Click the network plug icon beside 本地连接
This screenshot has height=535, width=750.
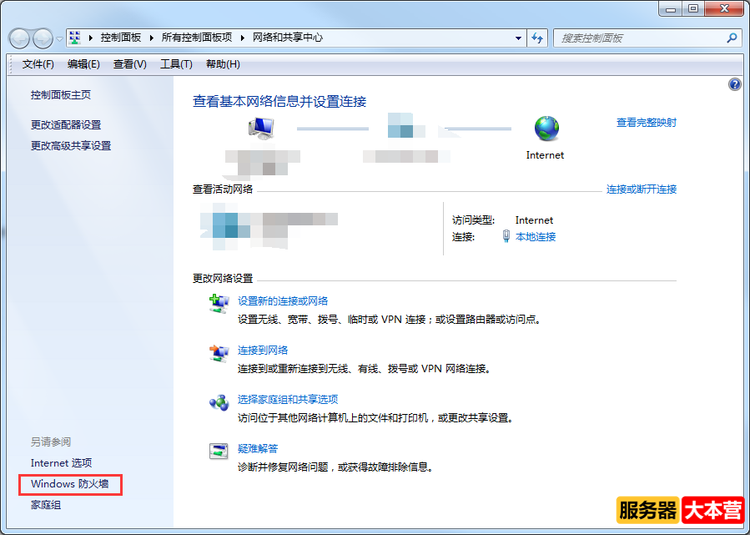(506, 236)
